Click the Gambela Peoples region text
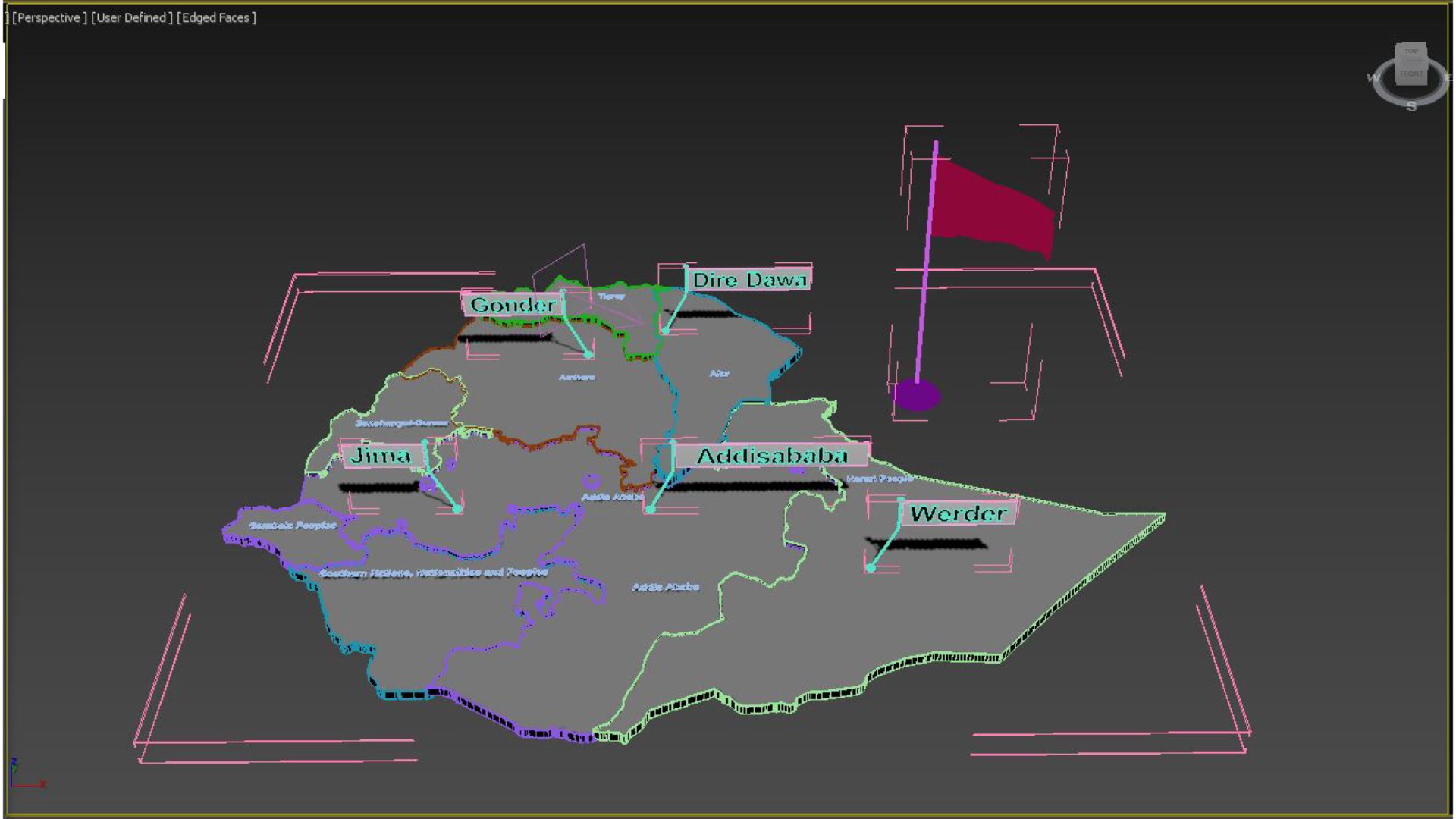 point(293,525)
